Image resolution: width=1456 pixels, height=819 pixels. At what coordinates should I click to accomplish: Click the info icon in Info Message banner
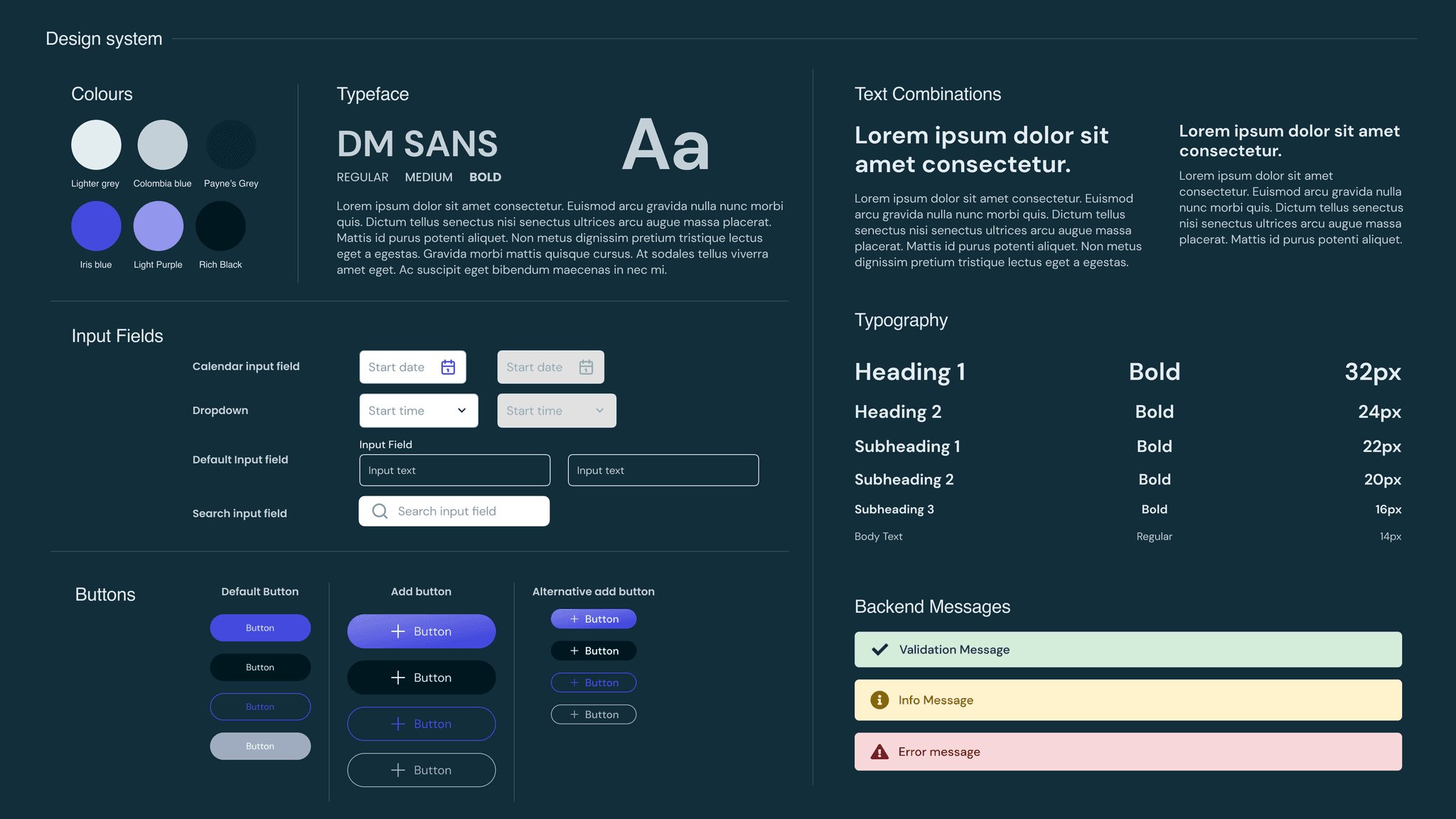point(879,700)
